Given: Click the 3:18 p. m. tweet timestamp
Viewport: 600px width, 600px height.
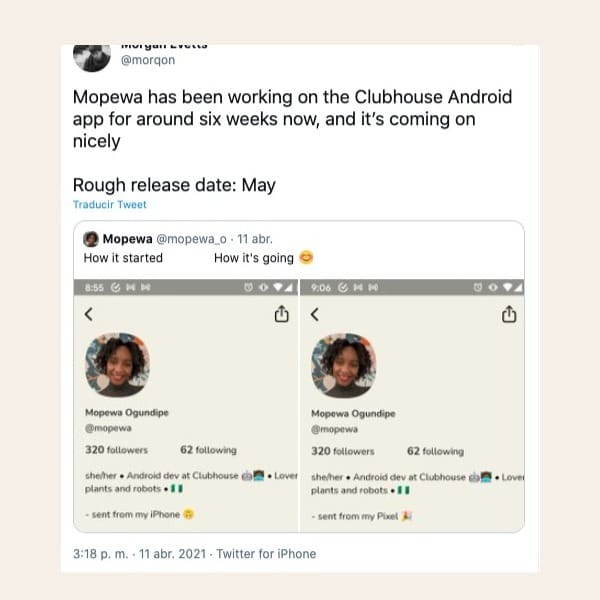Looking at the screenshot, I should pos(106,553).
